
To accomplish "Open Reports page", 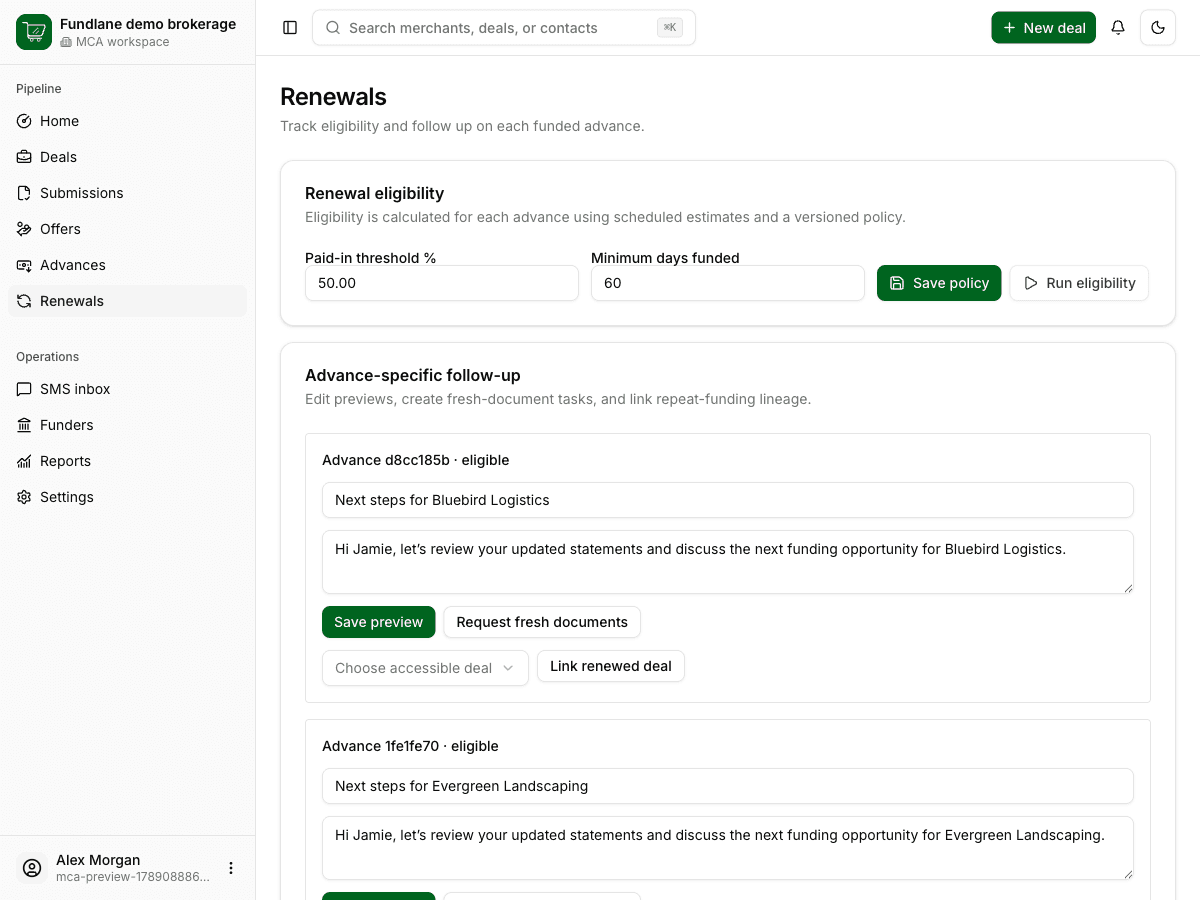I will (x=127, y=461).
